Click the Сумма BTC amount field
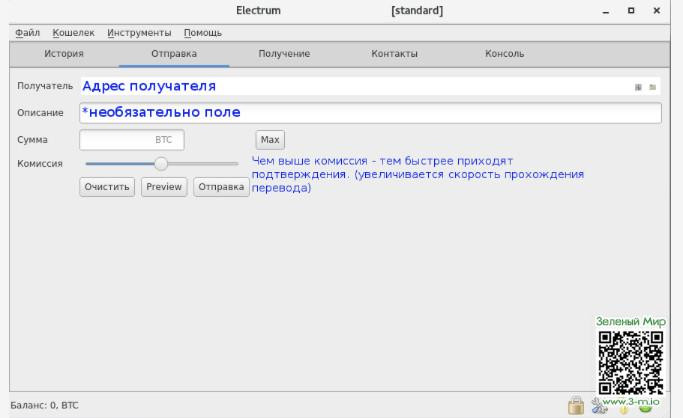This screenshot has width=683, height=418. [132, 140]
